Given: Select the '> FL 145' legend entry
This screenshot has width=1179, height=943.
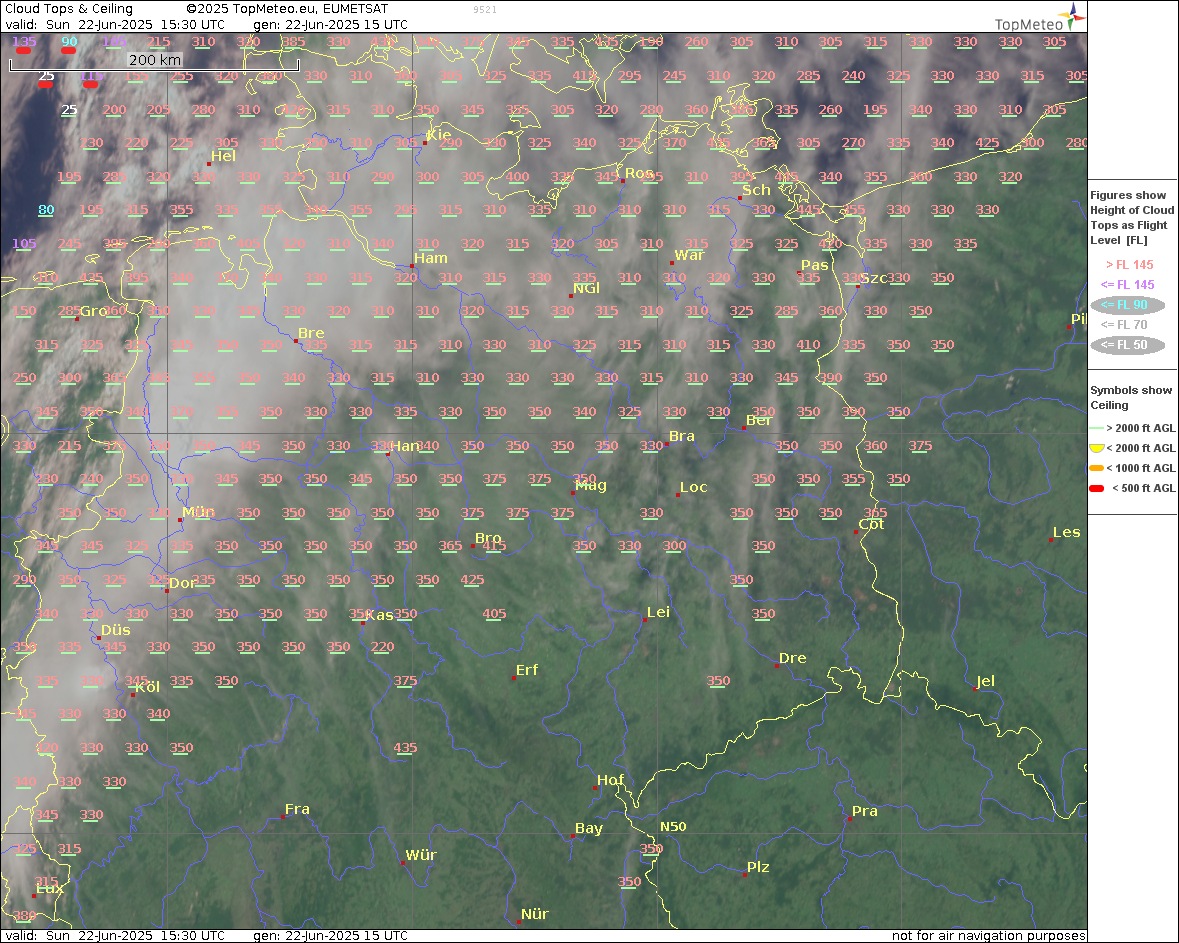Looking at the screenshot, I should point(1129,265).
